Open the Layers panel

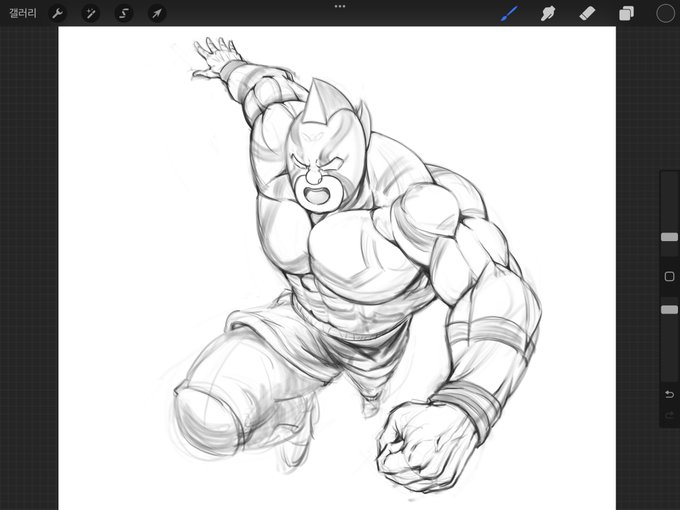pyautogui.click(x=626, y=13)
